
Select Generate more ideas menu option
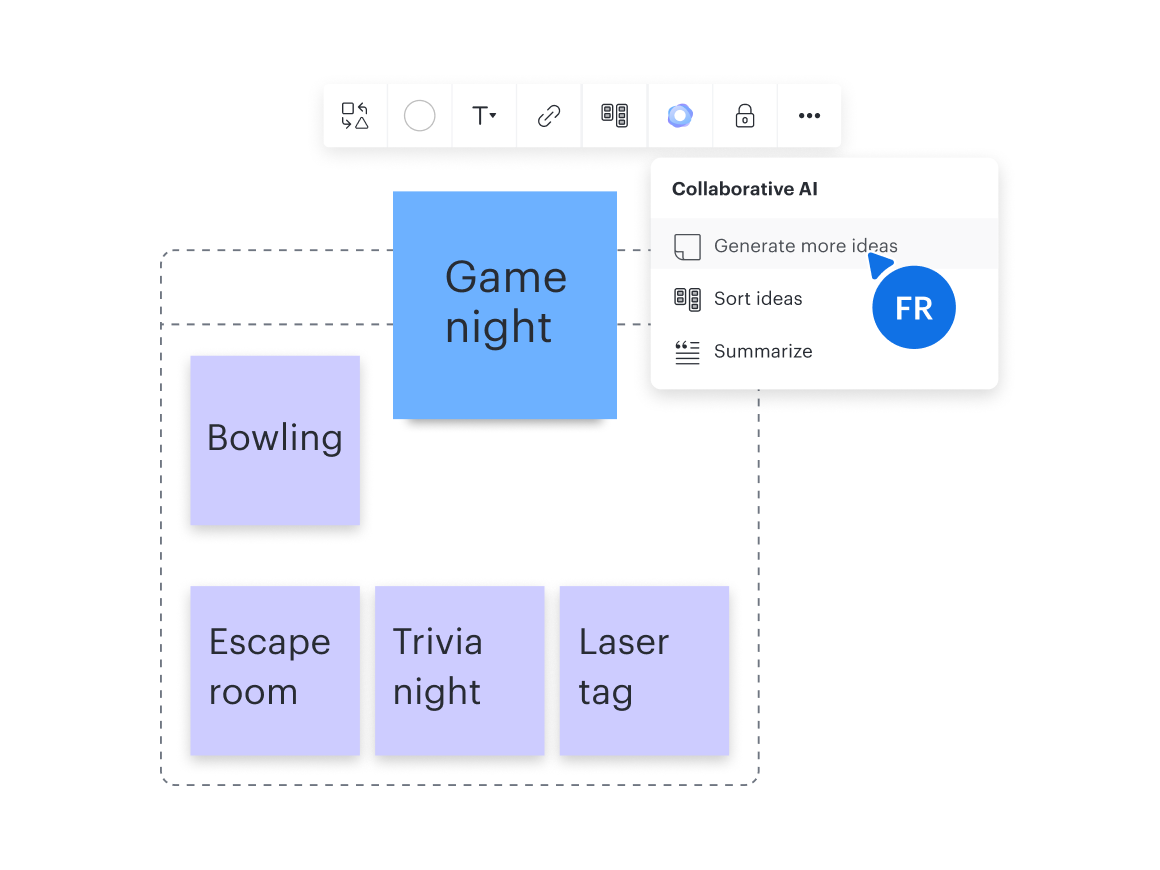[805, 246]
